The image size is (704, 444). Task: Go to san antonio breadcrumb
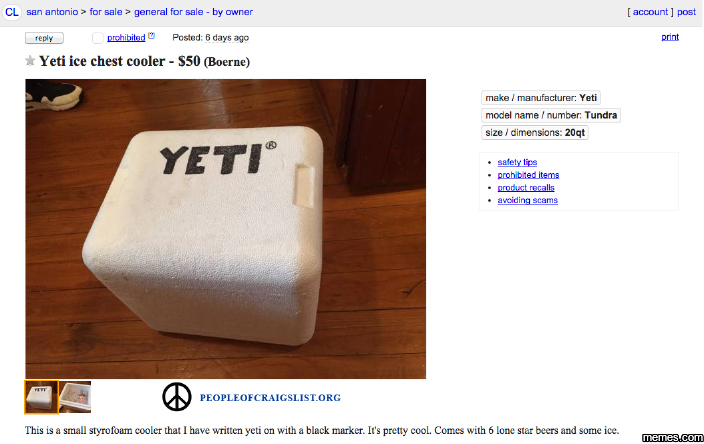click(52, 12)
